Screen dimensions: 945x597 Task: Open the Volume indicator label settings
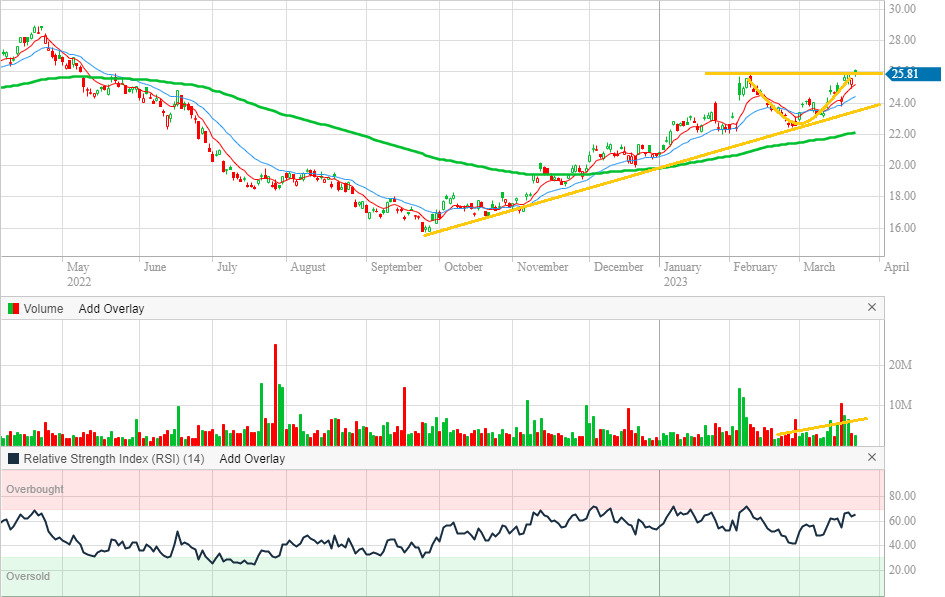click(x=43, y=308)
